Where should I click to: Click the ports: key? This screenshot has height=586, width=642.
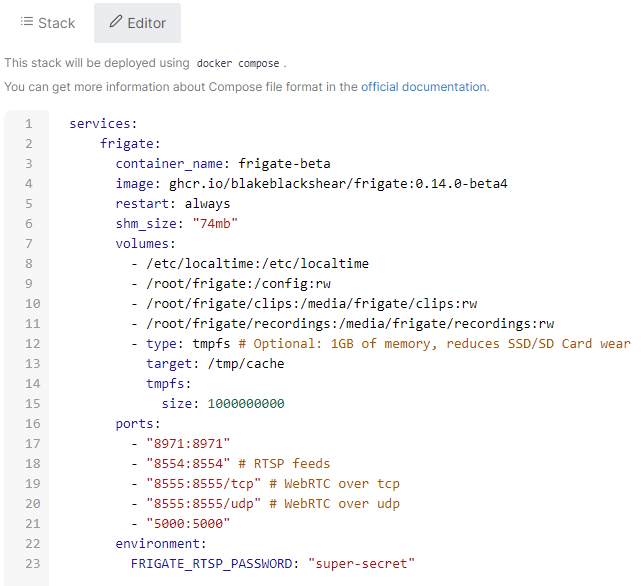(x=138, y=424)
